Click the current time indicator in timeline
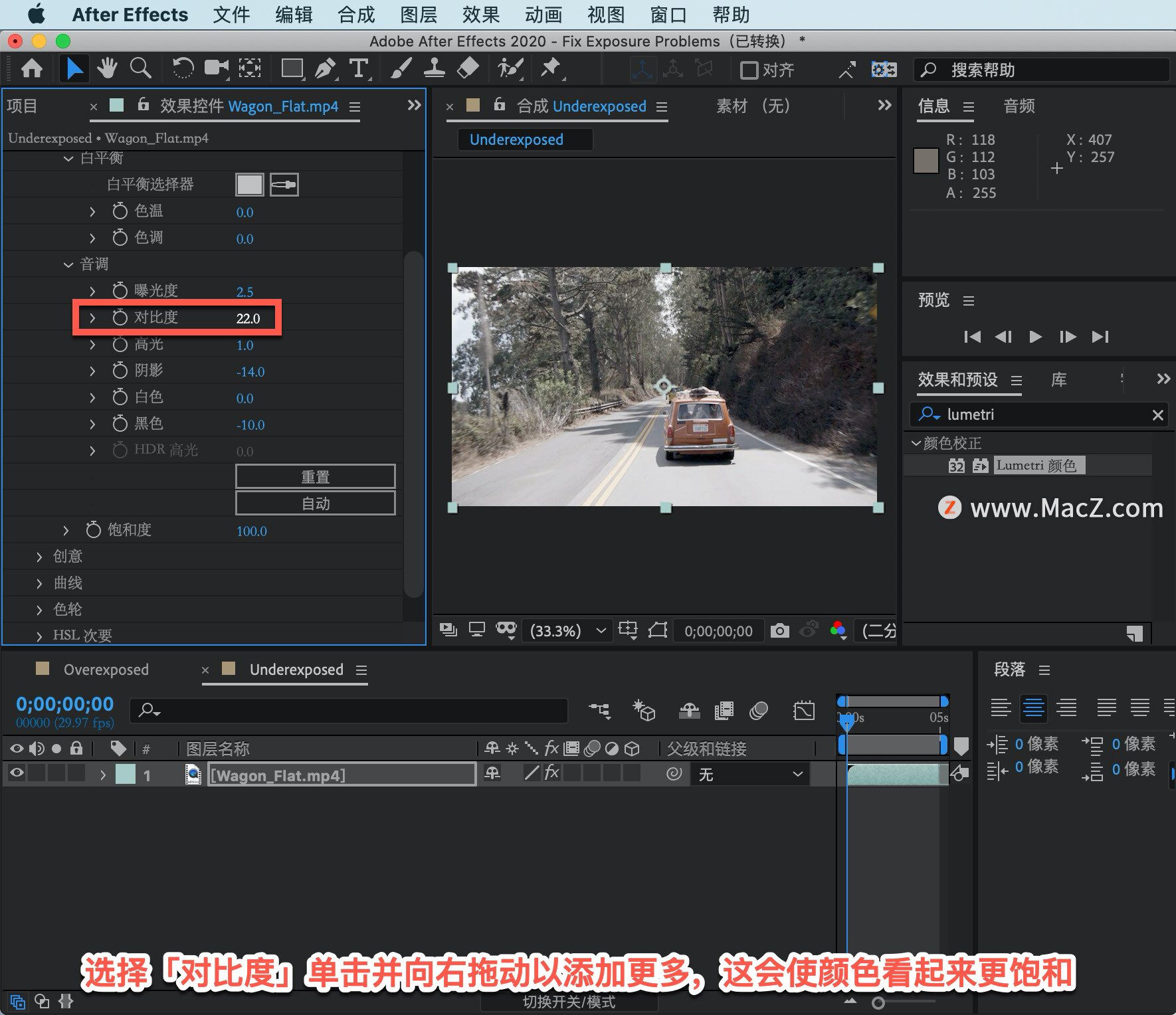Image resolution: width=1176 pixels, height=1015 pixels. pos(846,721)
